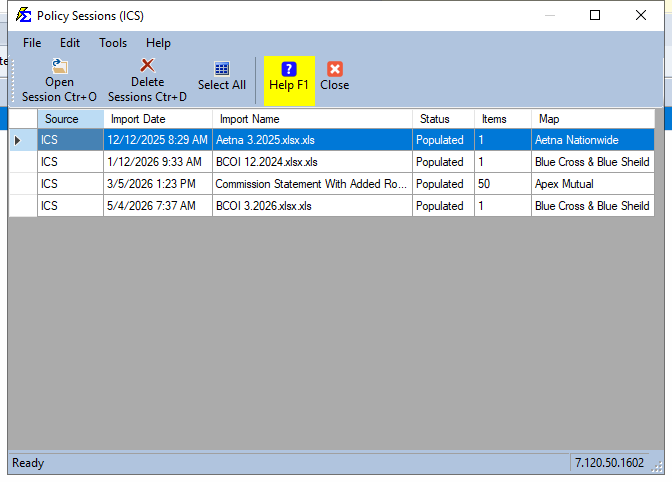Sort by the Source column header
672x482 pixels.
pos(70,119)
